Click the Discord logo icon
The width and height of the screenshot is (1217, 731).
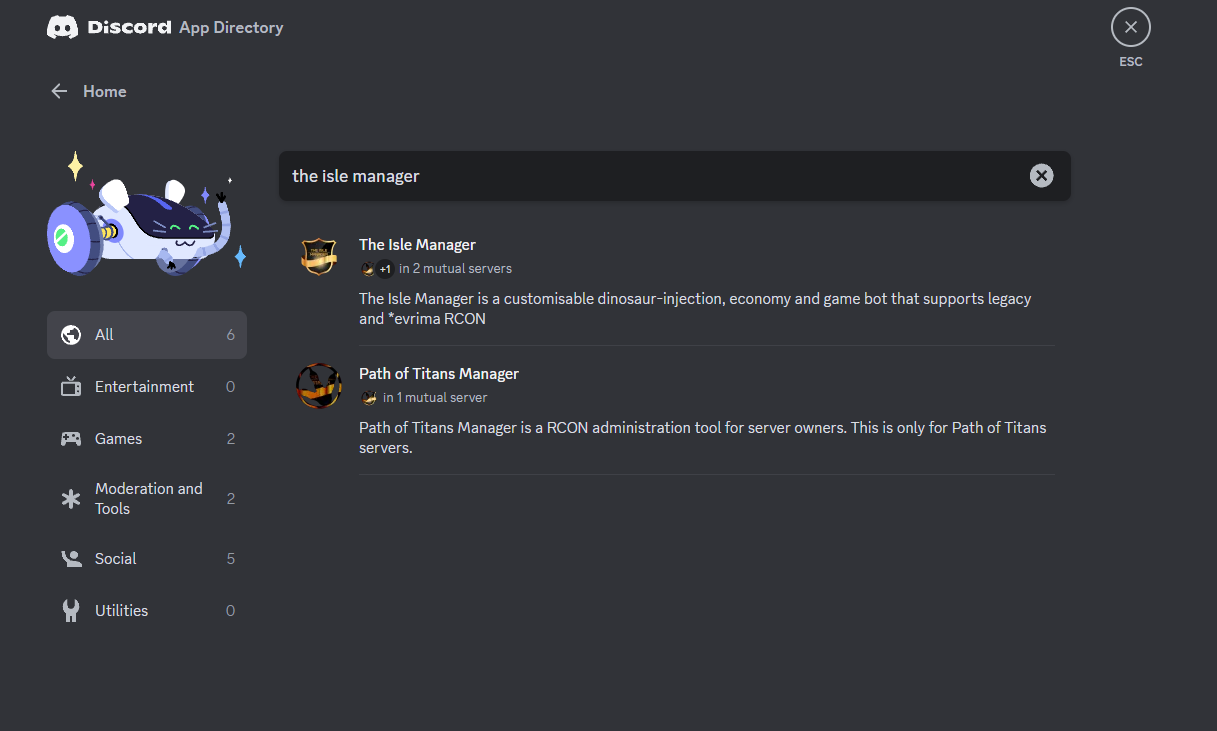(62, 28)
